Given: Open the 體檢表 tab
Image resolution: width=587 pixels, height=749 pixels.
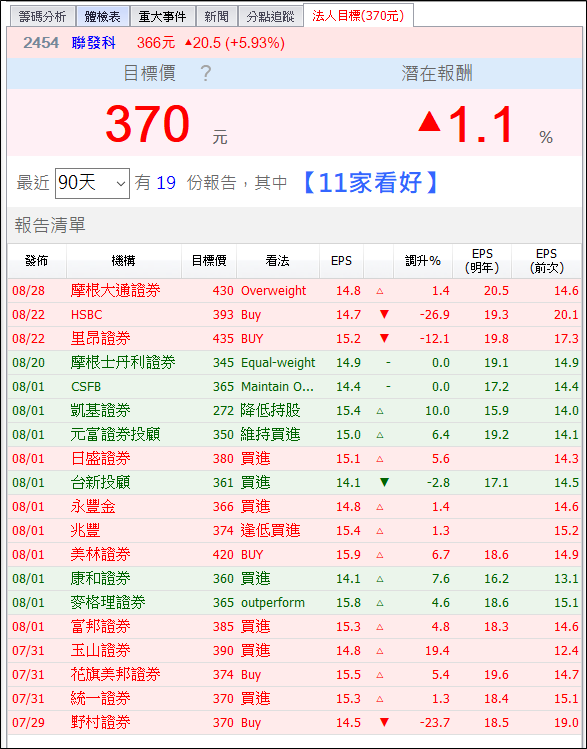Looking at the screenshot, I should [x=102, y=17].
